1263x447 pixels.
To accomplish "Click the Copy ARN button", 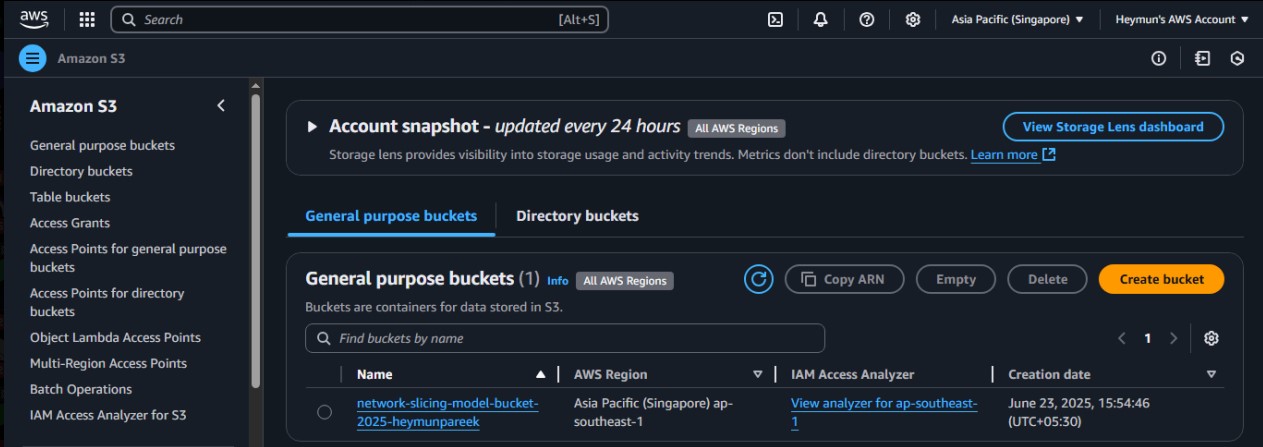I will click(845, 279).
